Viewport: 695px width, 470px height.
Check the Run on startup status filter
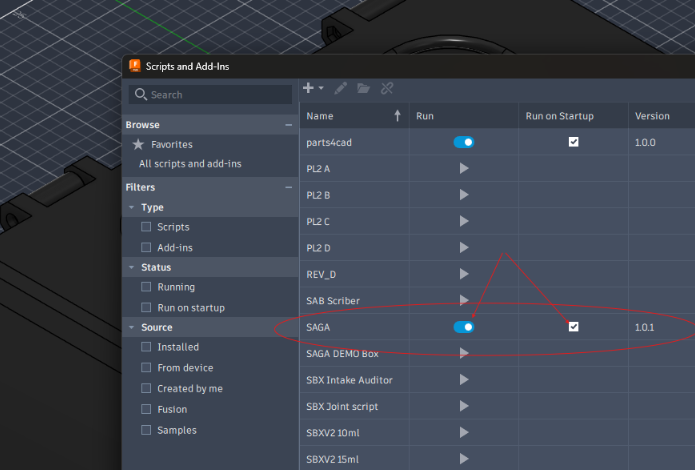coord(146,307)
